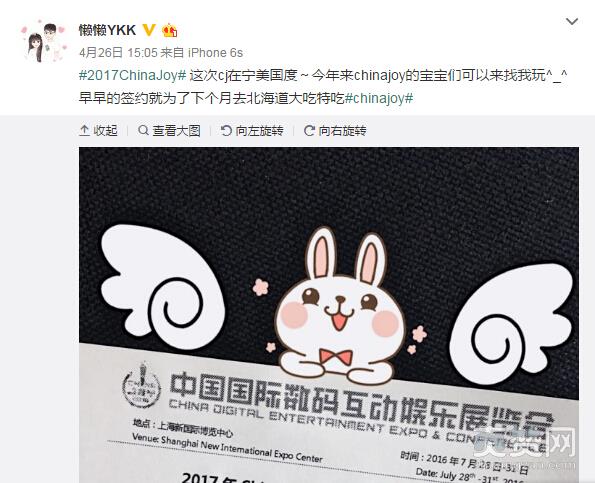Click the counterclockwise rotate icon

(x=226, y=131)
